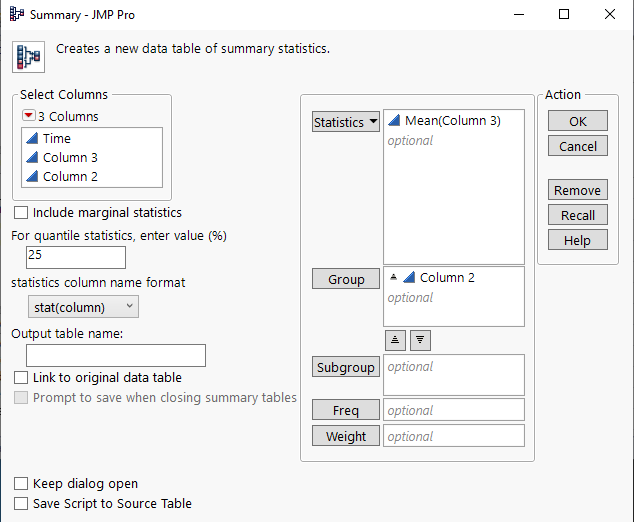Check the Keep dialog open option
Image resolution: width=634 pixels, height=522 pixels.
point(21,484)
